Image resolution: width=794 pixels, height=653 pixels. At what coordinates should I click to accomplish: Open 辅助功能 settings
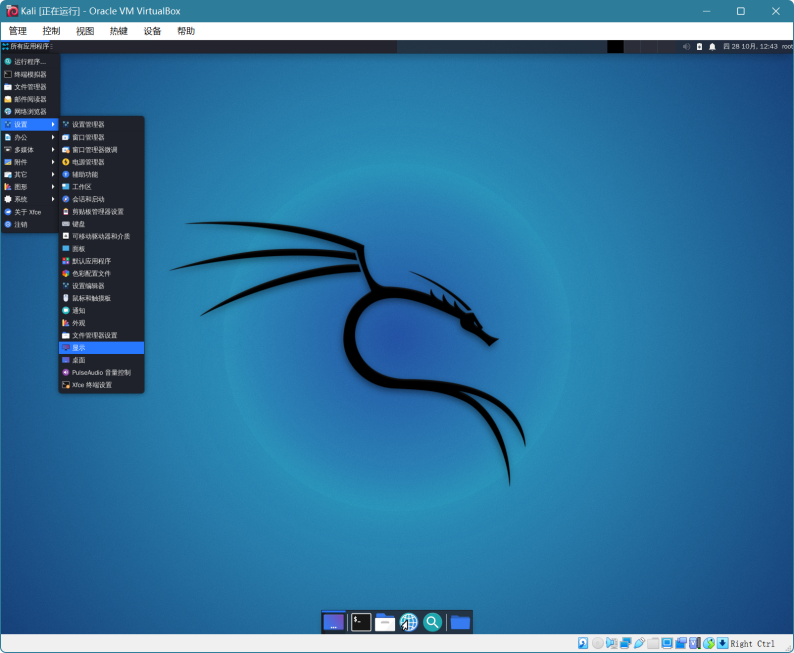tap(102, 175)
